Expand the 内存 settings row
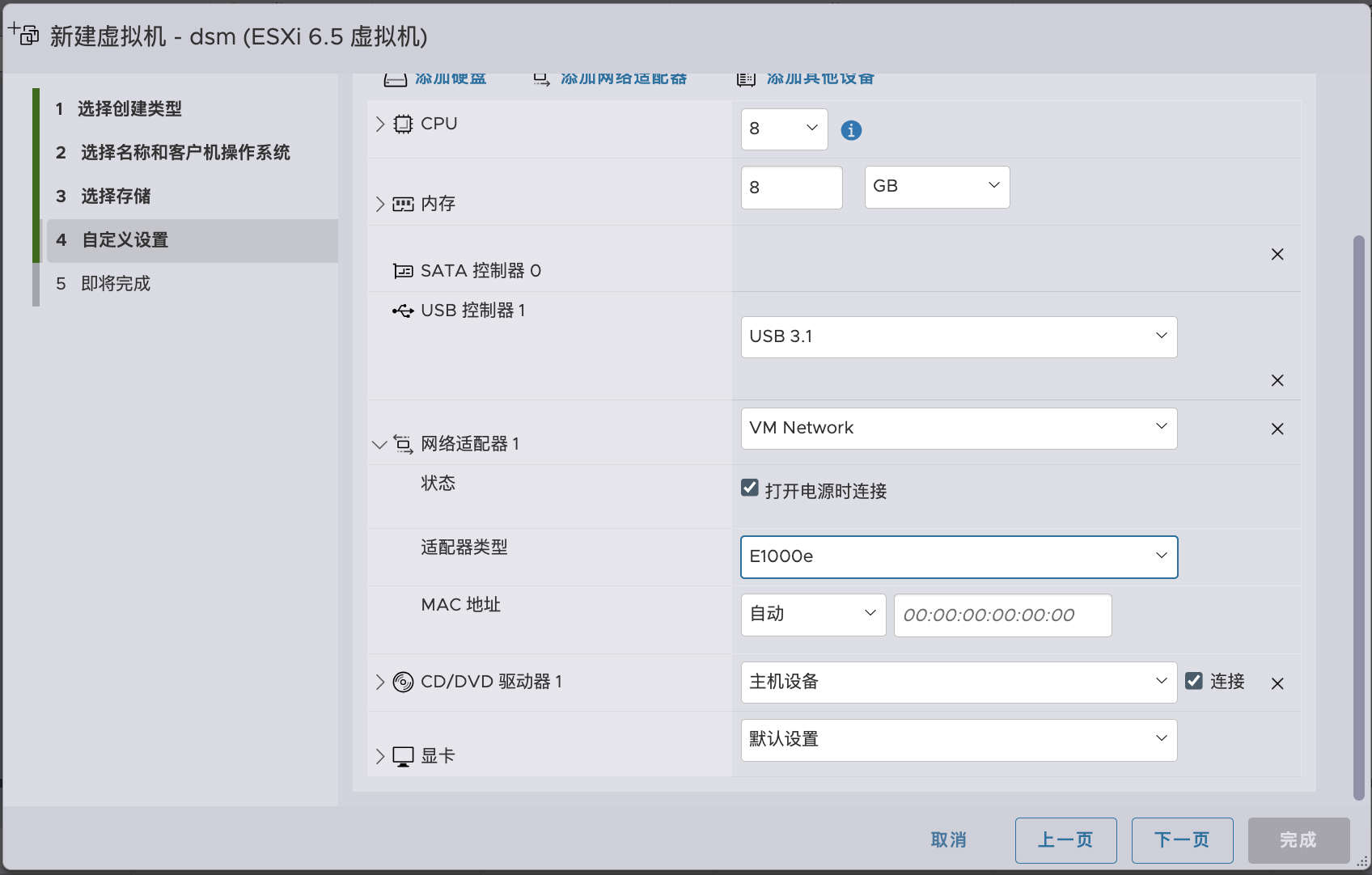The height and width of the screenshot is (875, 1372). click(380, 204)
